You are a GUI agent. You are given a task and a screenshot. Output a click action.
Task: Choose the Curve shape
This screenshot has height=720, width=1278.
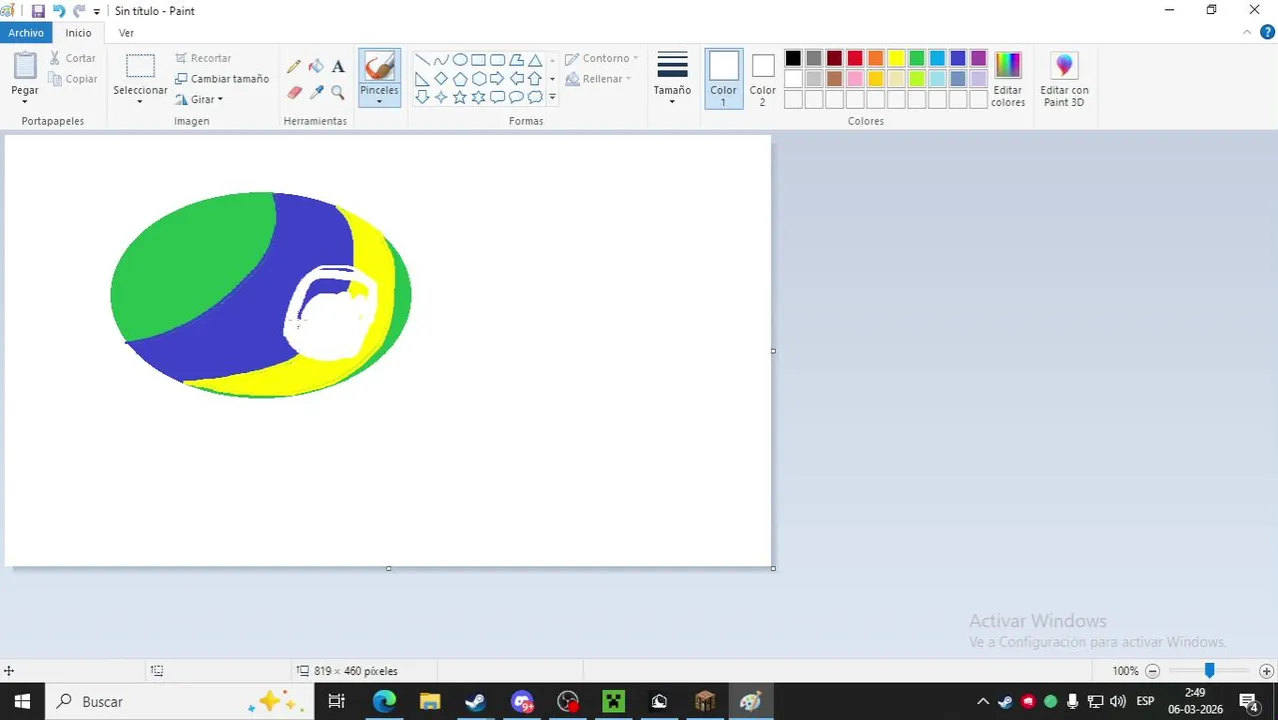point(441,60)
